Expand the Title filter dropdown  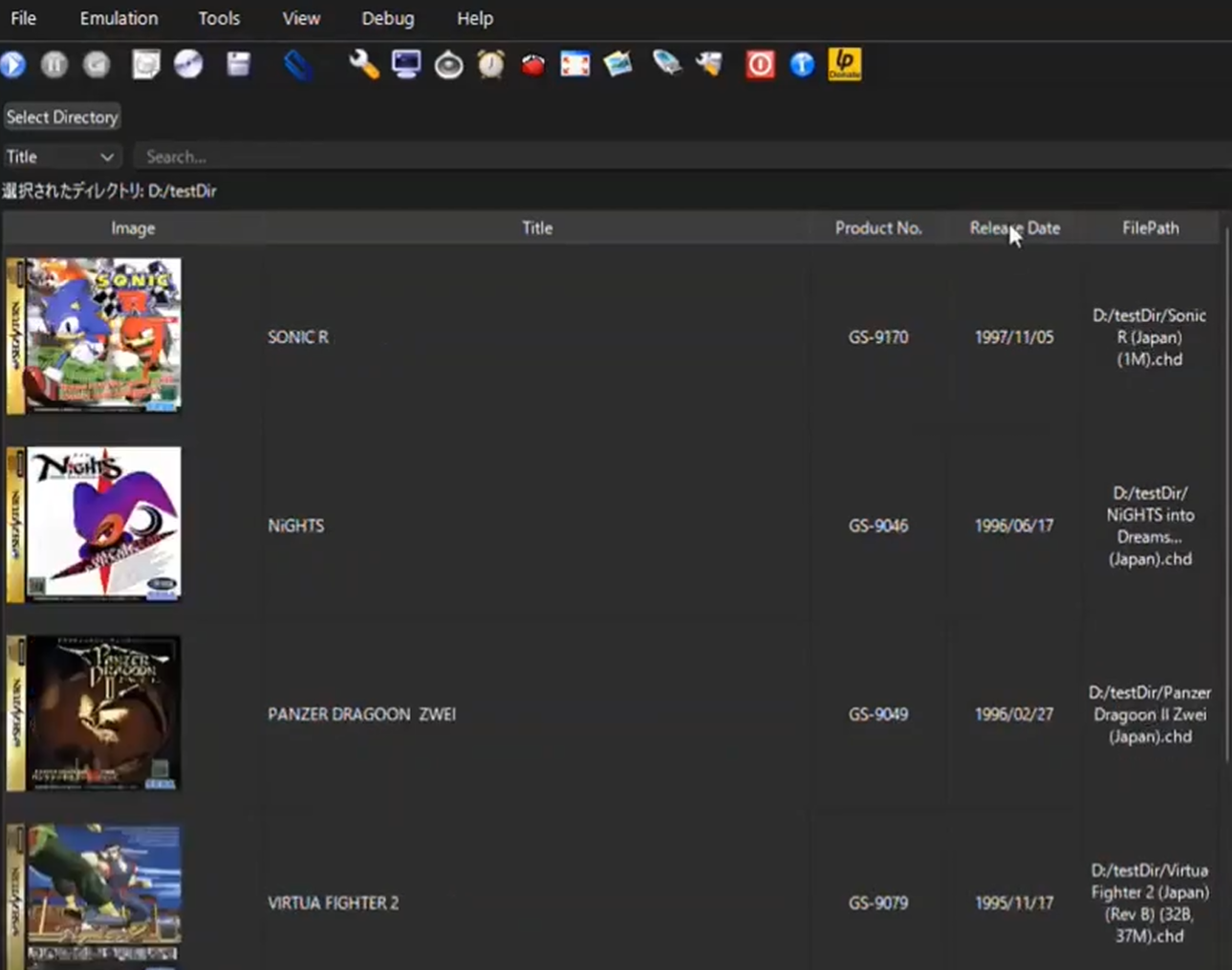coord(60,157)
